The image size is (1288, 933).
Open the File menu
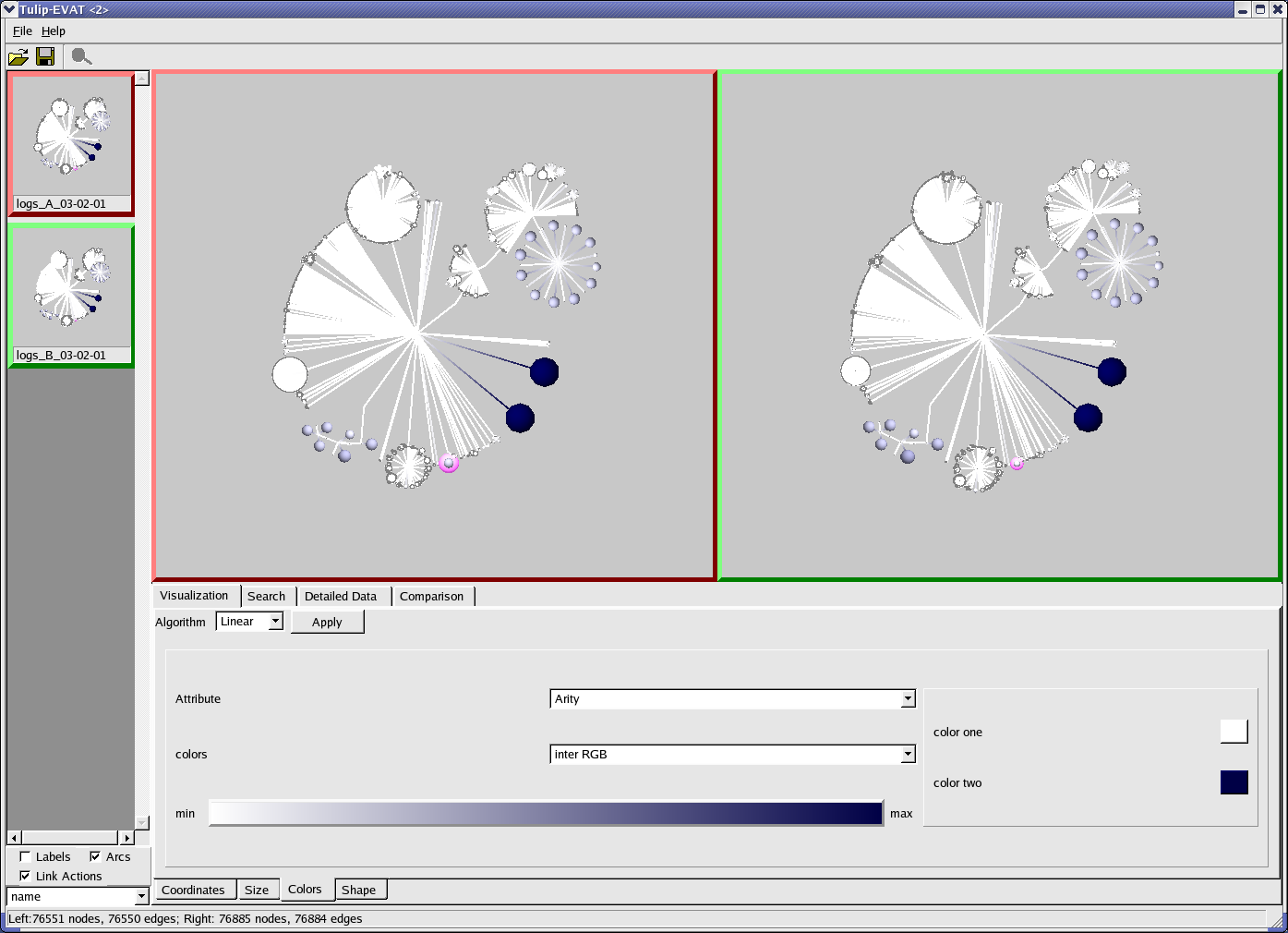22,30
